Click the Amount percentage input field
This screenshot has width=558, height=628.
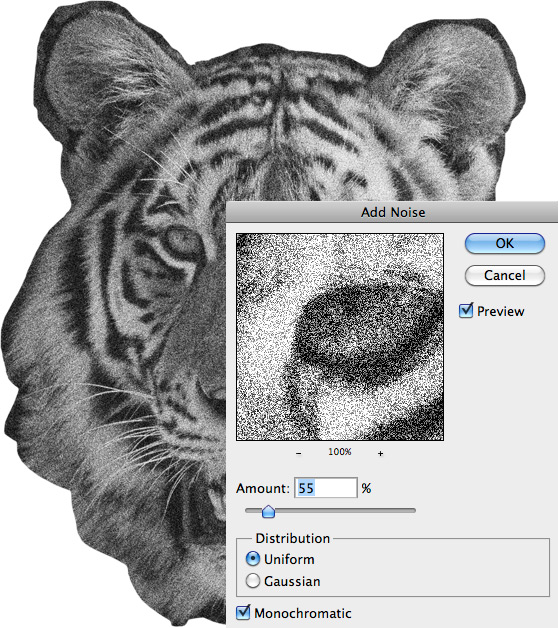click(x=326, y=488)
